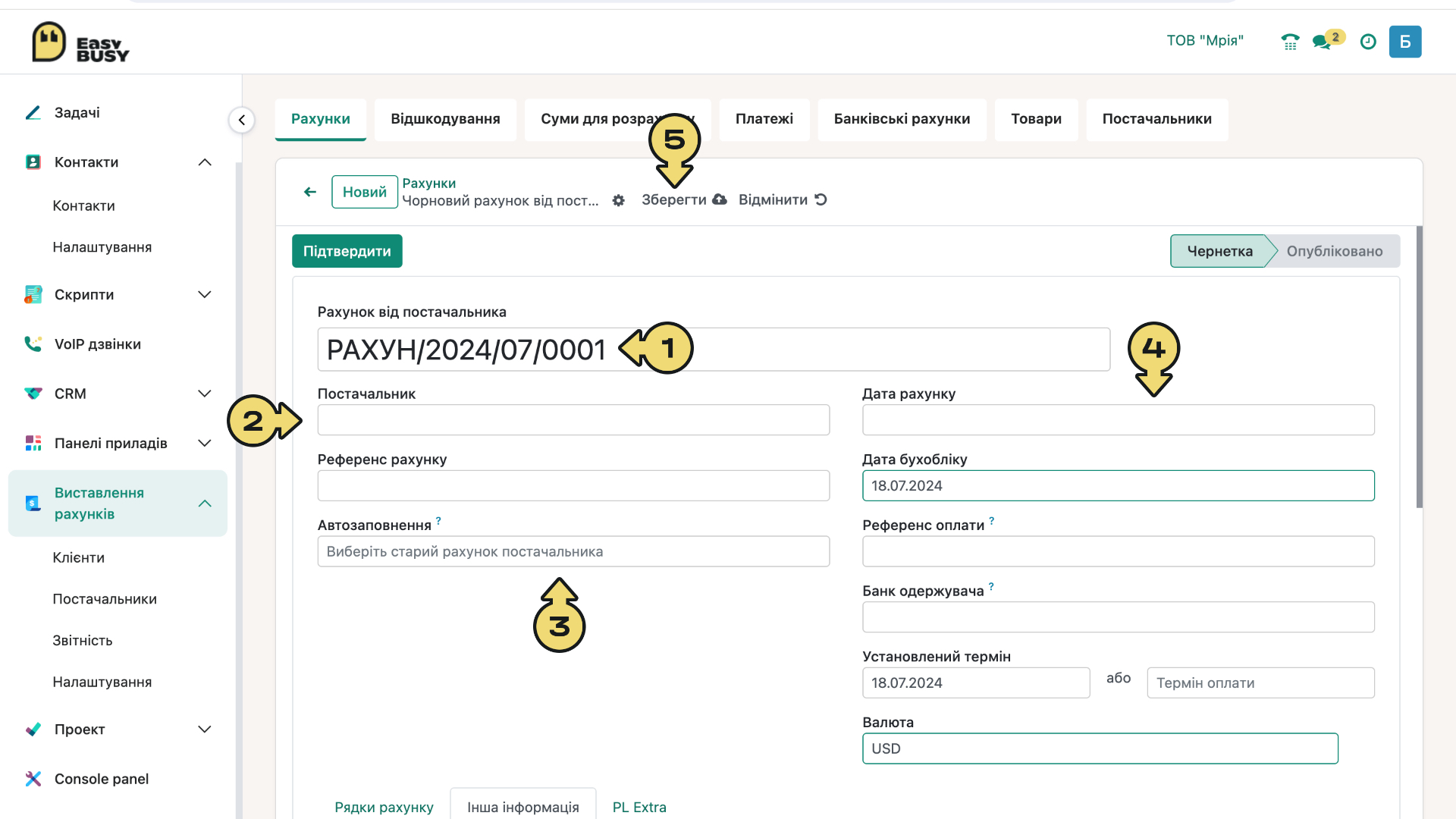The height and width of the screenshot is (819, 1456).
Task: Open the Валюта USD dropdown
Action: 1100,748
